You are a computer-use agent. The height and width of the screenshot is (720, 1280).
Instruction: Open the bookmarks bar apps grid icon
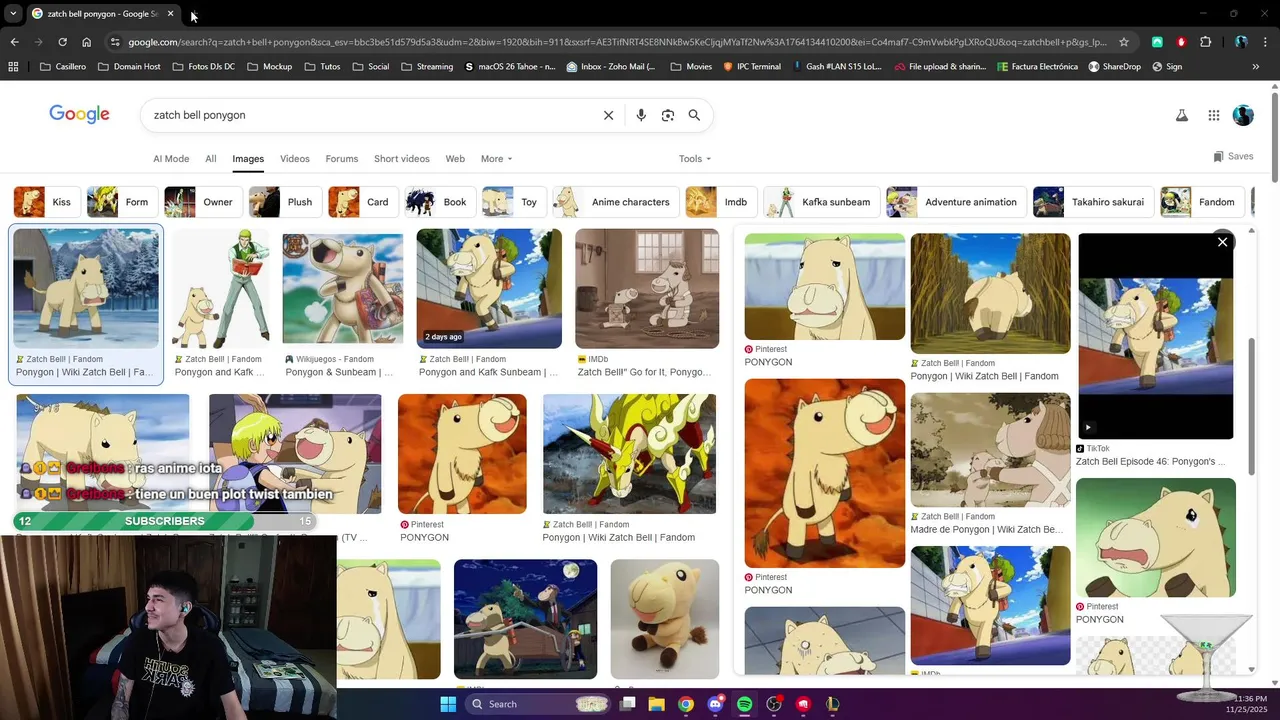tap(13, 67)
